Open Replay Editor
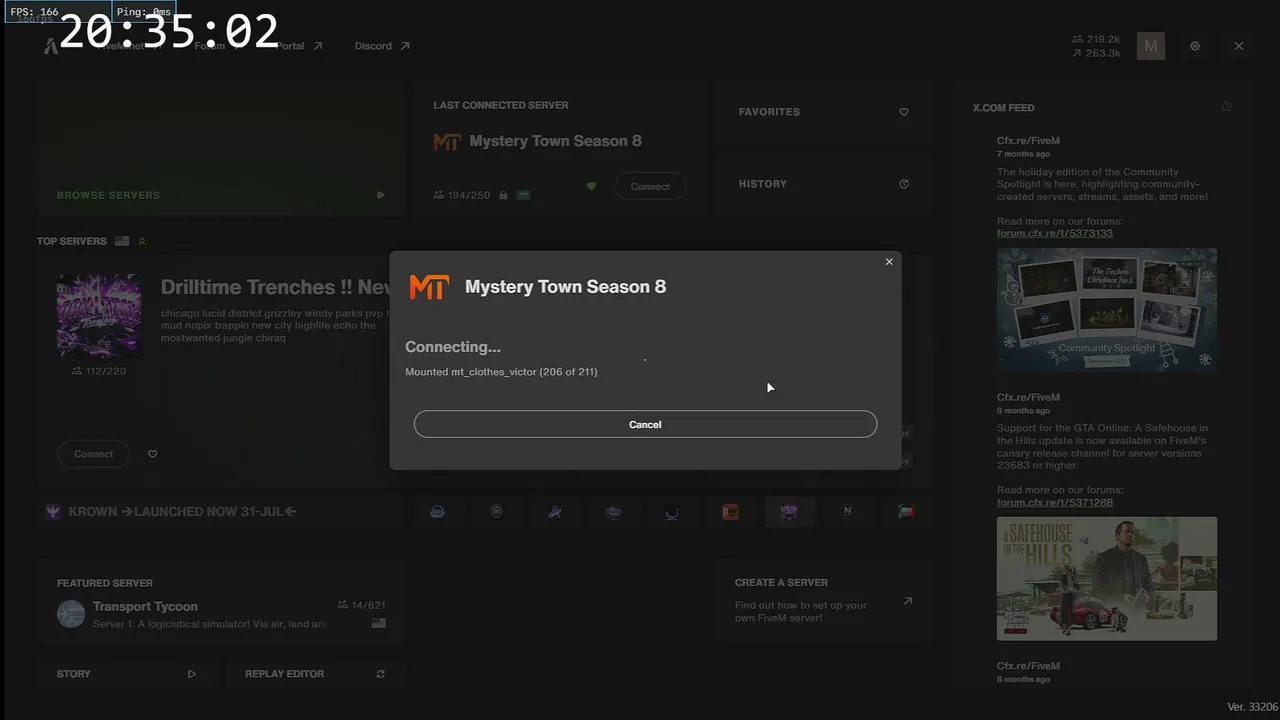The image size is (1280, 720). 315,674
